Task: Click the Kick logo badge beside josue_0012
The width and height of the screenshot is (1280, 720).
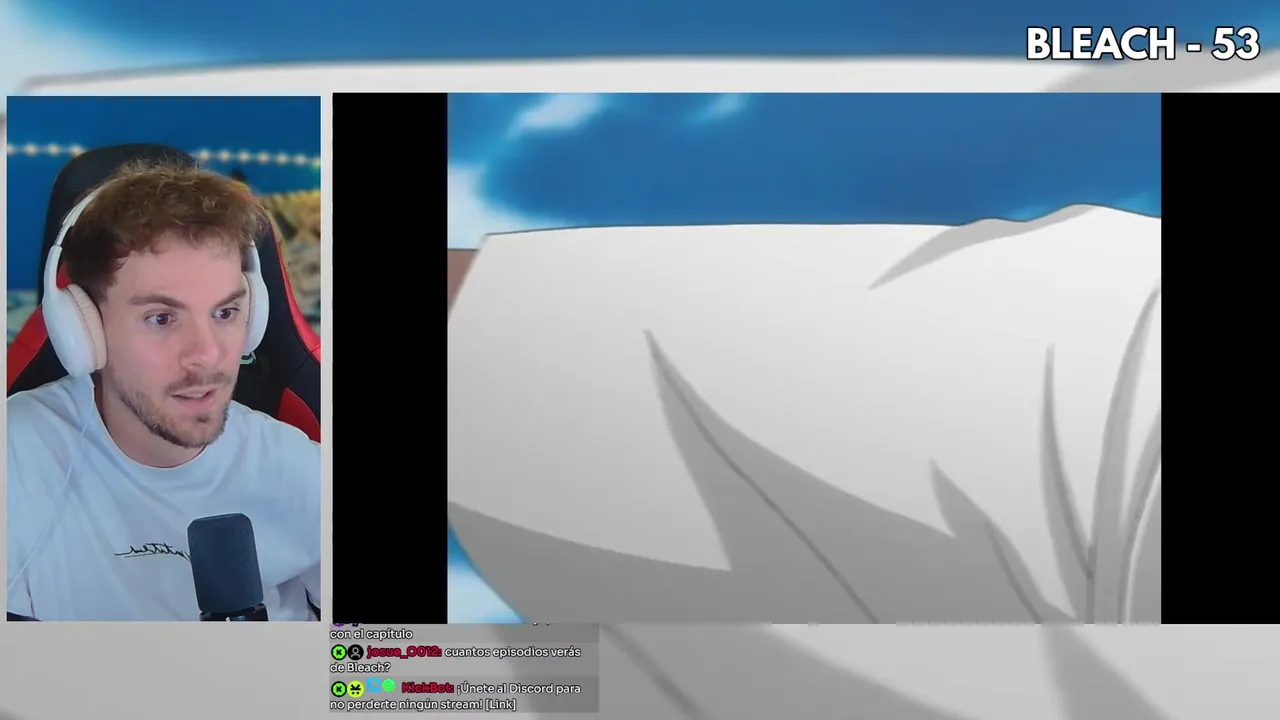Action: (338, 652)
